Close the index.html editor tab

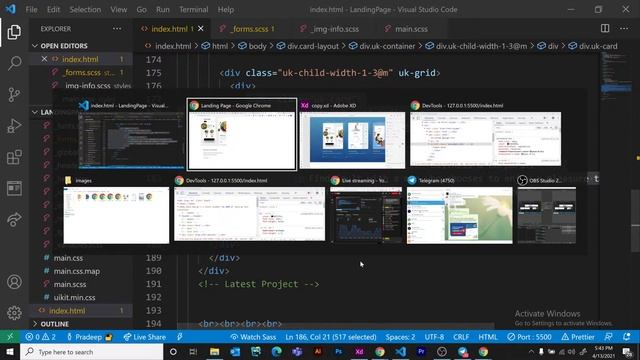pos(200,29)
